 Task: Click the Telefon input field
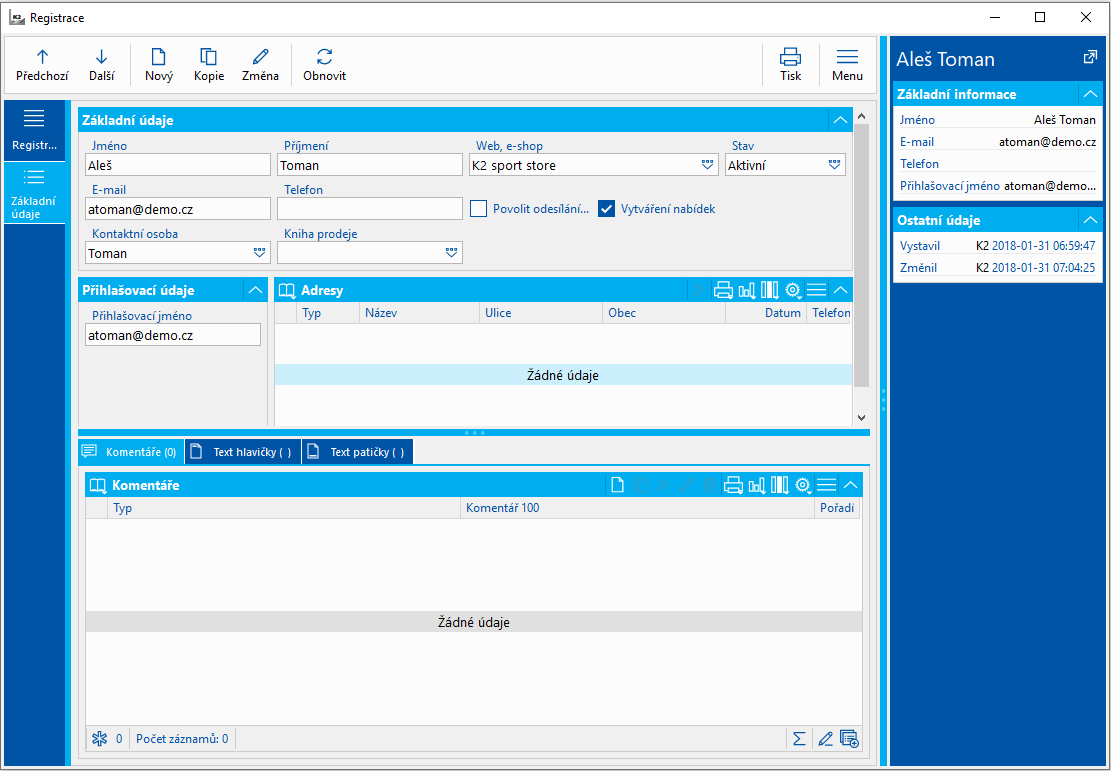pos(369,209)
